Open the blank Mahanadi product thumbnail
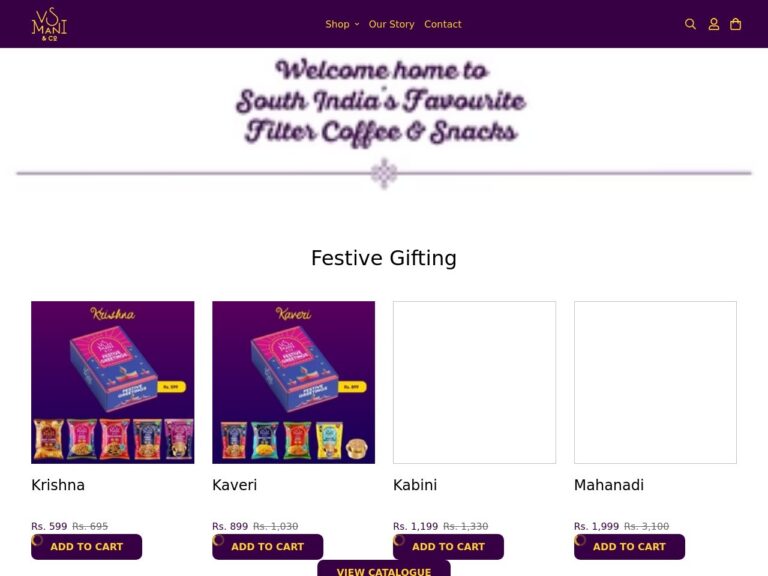This screenshot has width=768, height=576. click(x=655, y=383)
